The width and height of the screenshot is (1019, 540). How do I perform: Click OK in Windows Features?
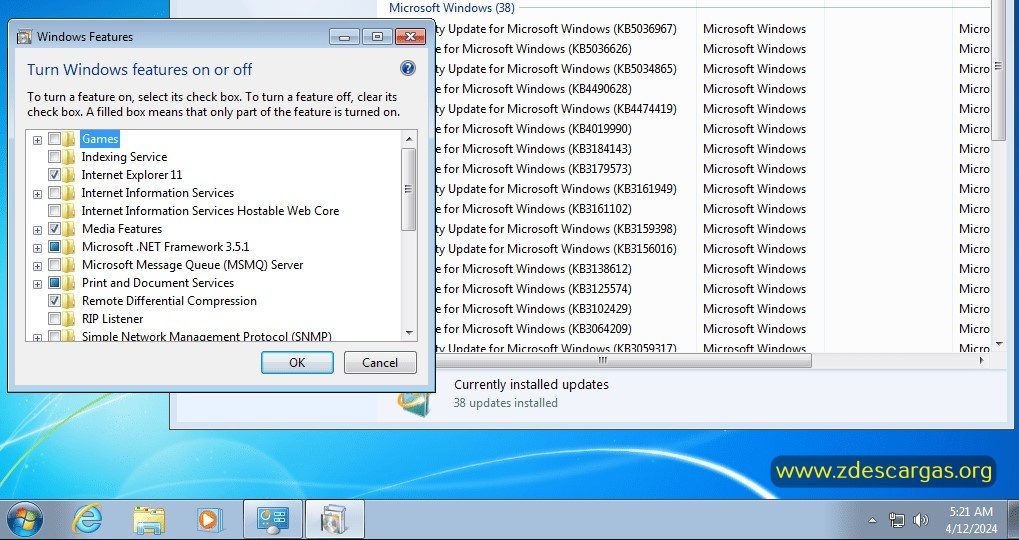click(297, 363)
